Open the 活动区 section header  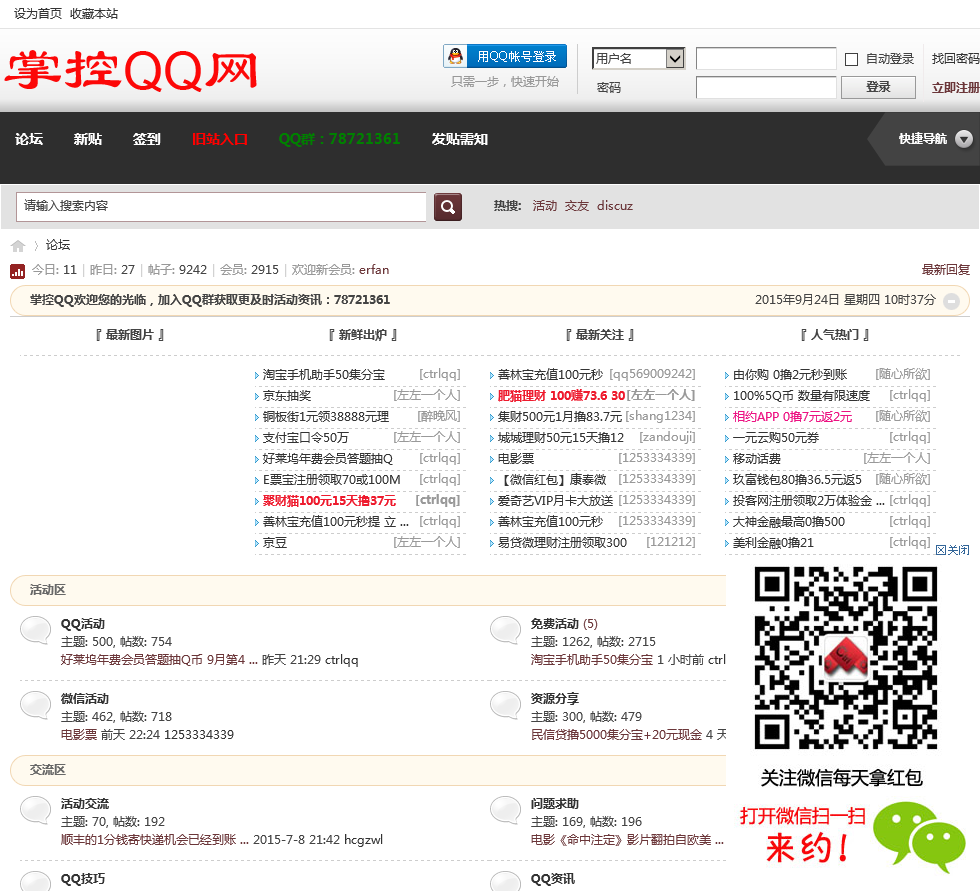click(x=48, y=590)
